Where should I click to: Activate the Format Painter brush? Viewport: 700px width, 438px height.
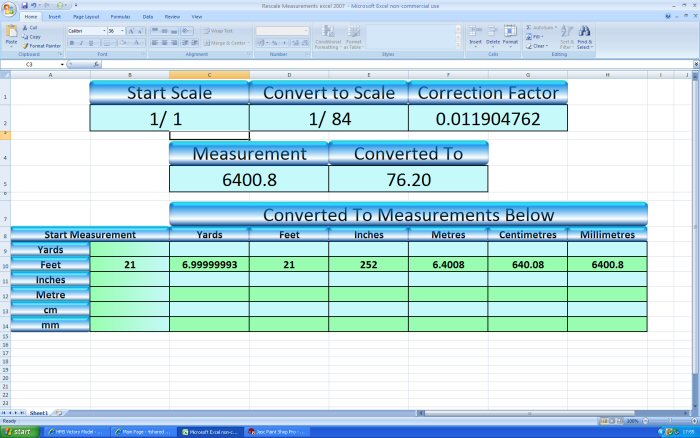[x=42, y=46]
